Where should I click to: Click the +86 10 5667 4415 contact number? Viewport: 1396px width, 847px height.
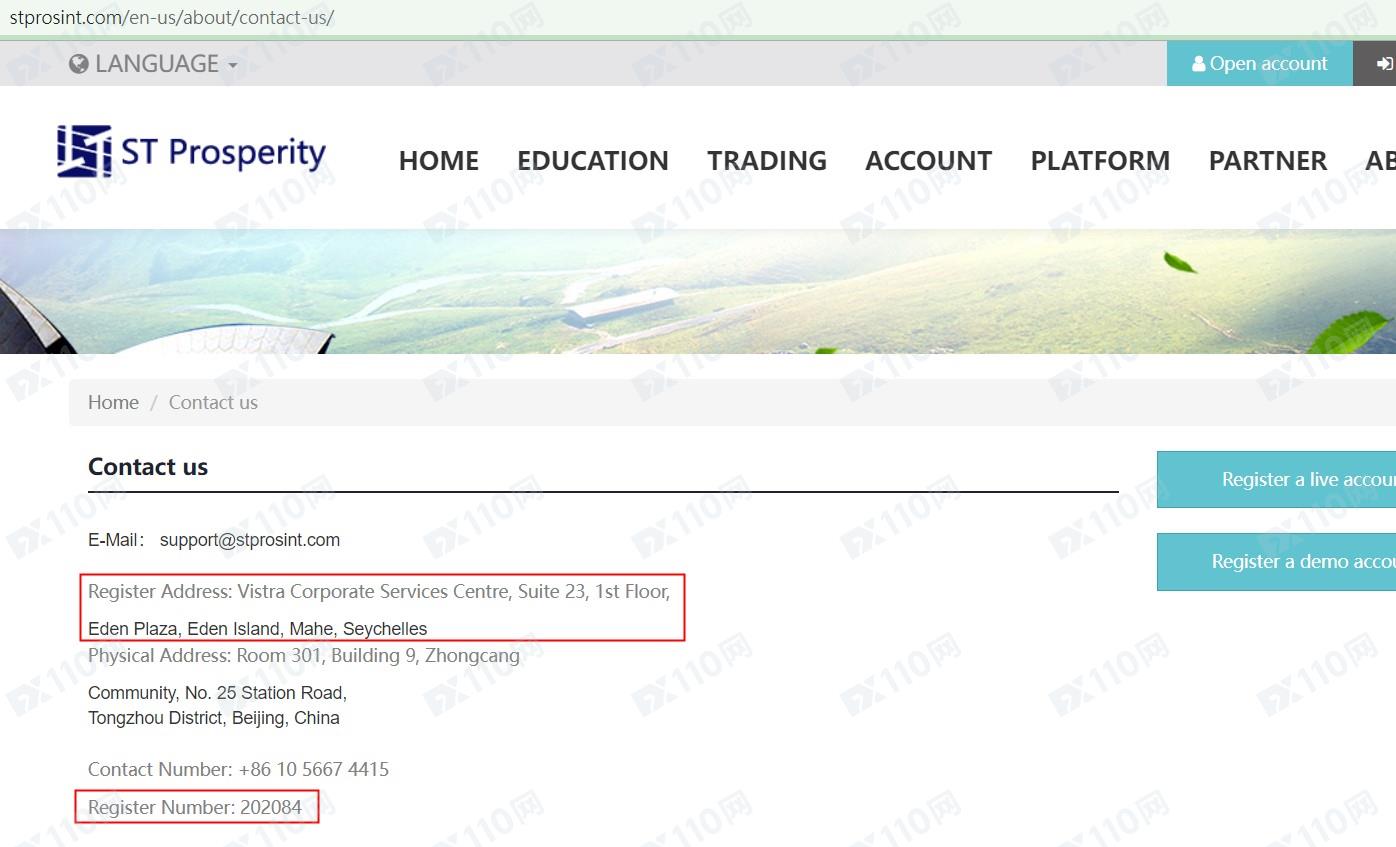click(x=313, y=770)
